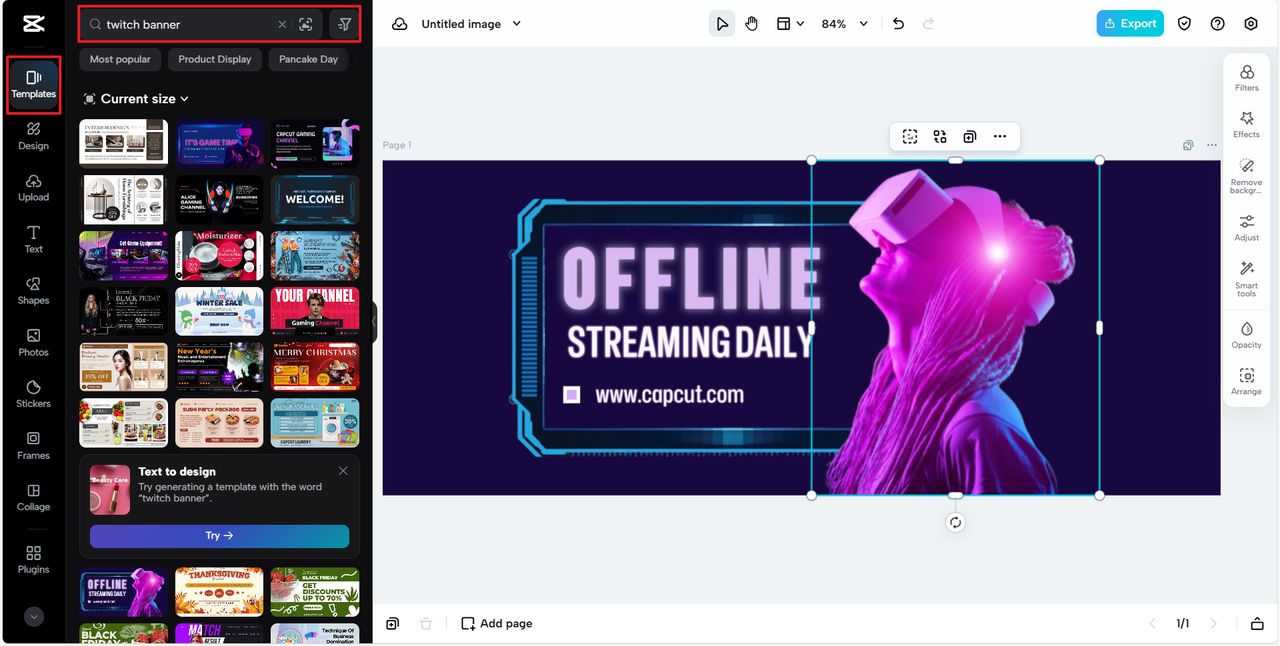Open the Collage panel
Screen dimensions: 1280x646
[33, 498]
